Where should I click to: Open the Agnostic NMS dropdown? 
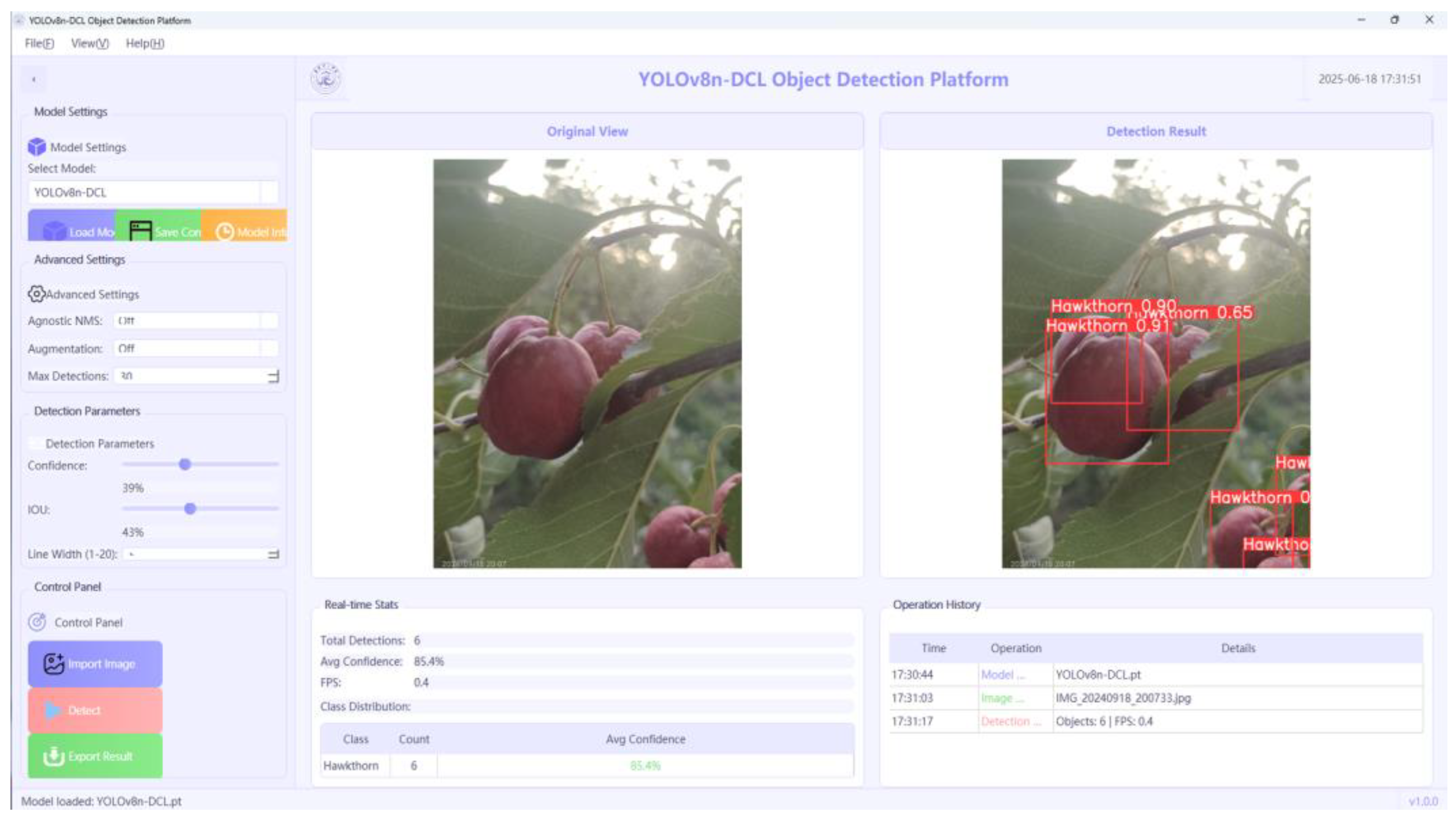click(x=195, y=321)
